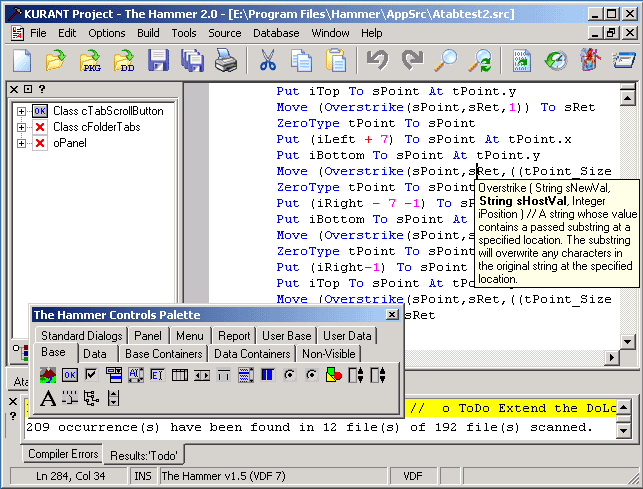Open the Options menu
Screen dimensions: 643x489
click(x=107, y=33)
